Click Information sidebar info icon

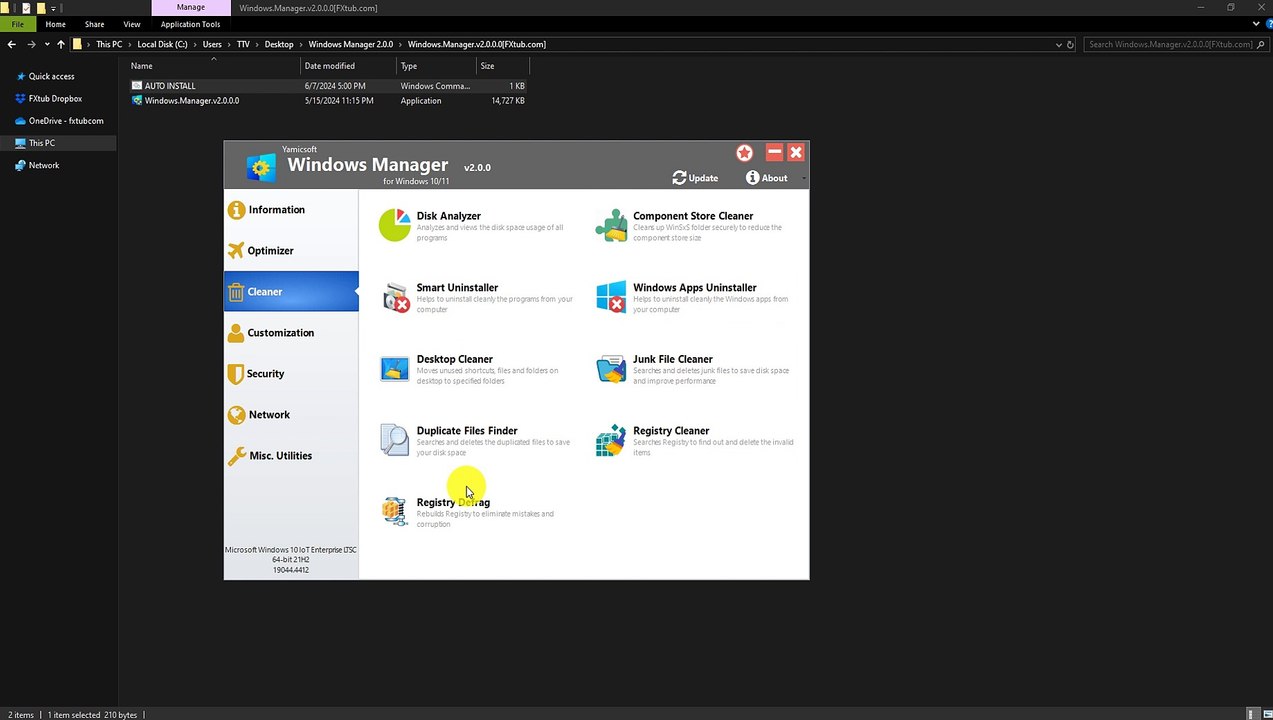236,210
